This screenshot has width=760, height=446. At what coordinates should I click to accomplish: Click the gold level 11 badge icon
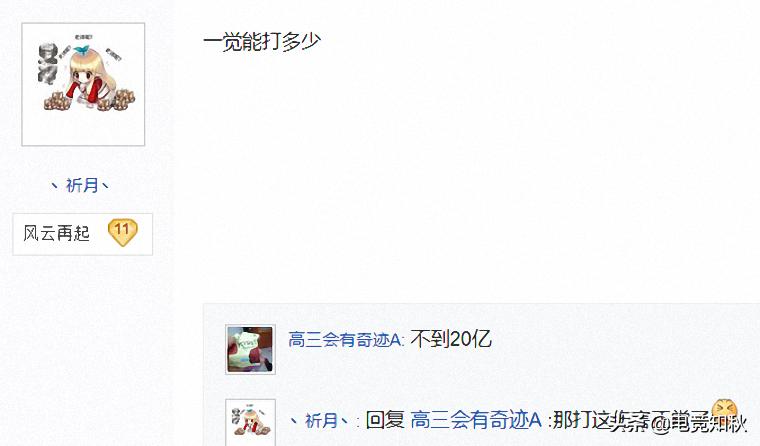tap(122, 232)
